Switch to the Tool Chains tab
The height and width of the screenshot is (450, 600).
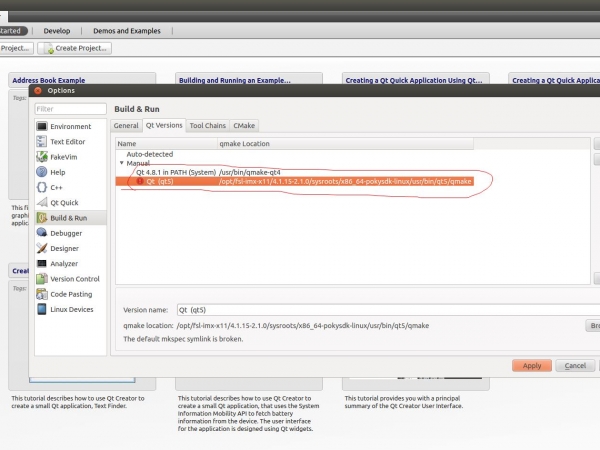coord(207,126)
